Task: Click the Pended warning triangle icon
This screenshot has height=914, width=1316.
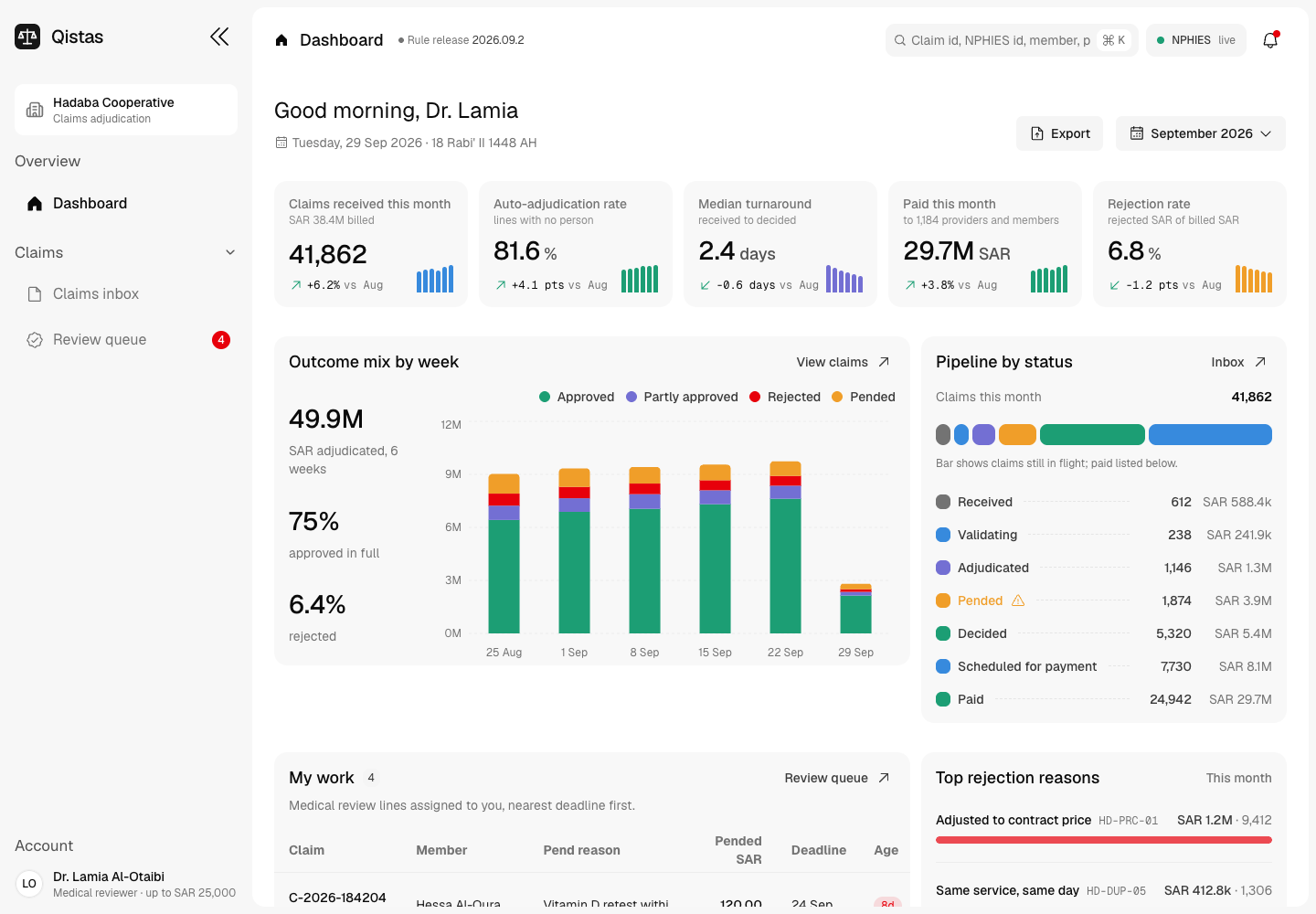Action: click(x=1018, y=600)
